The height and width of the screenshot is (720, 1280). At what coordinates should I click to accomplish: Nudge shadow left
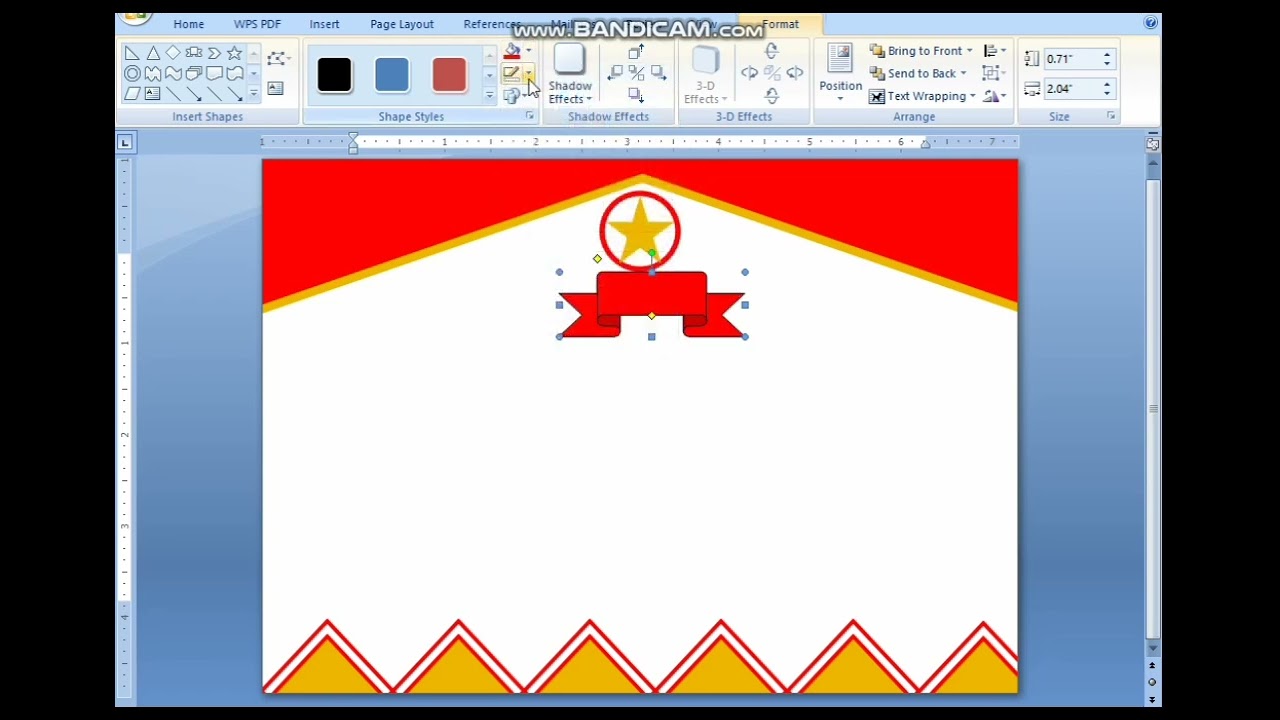615,73
